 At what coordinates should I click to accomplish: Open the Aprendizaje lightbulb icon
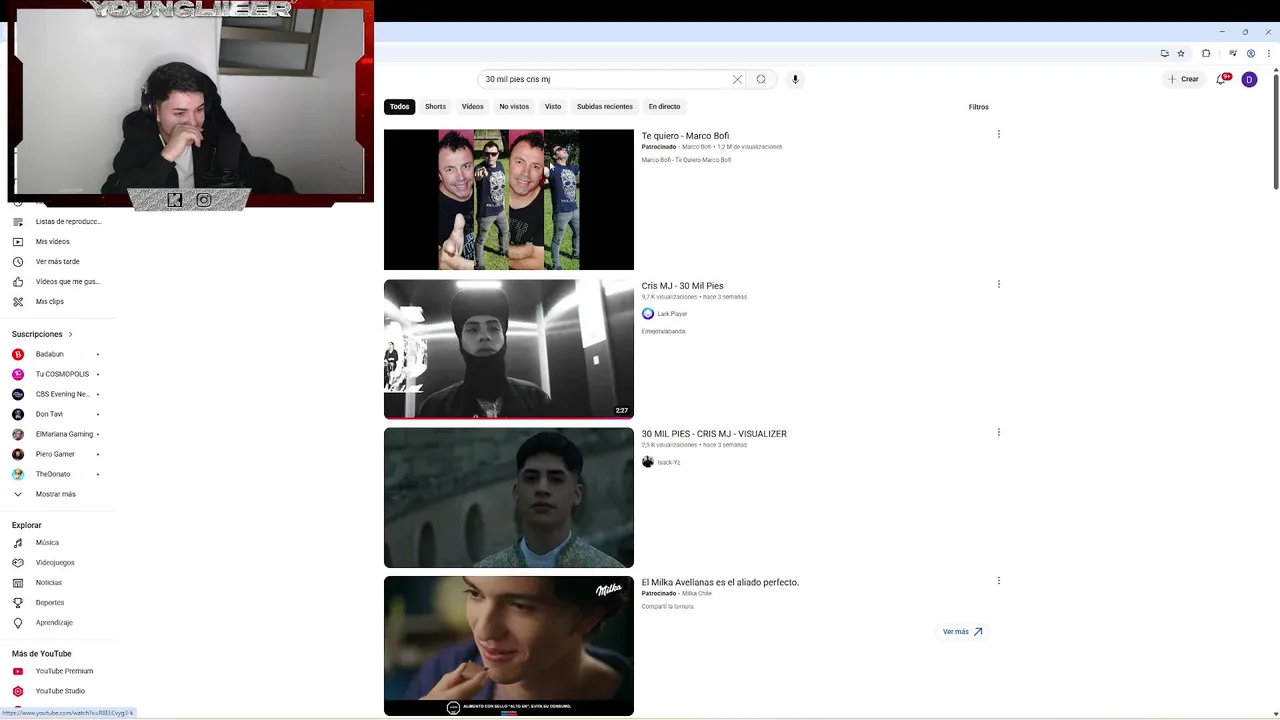pyautogui.click(x=18, y=623)
